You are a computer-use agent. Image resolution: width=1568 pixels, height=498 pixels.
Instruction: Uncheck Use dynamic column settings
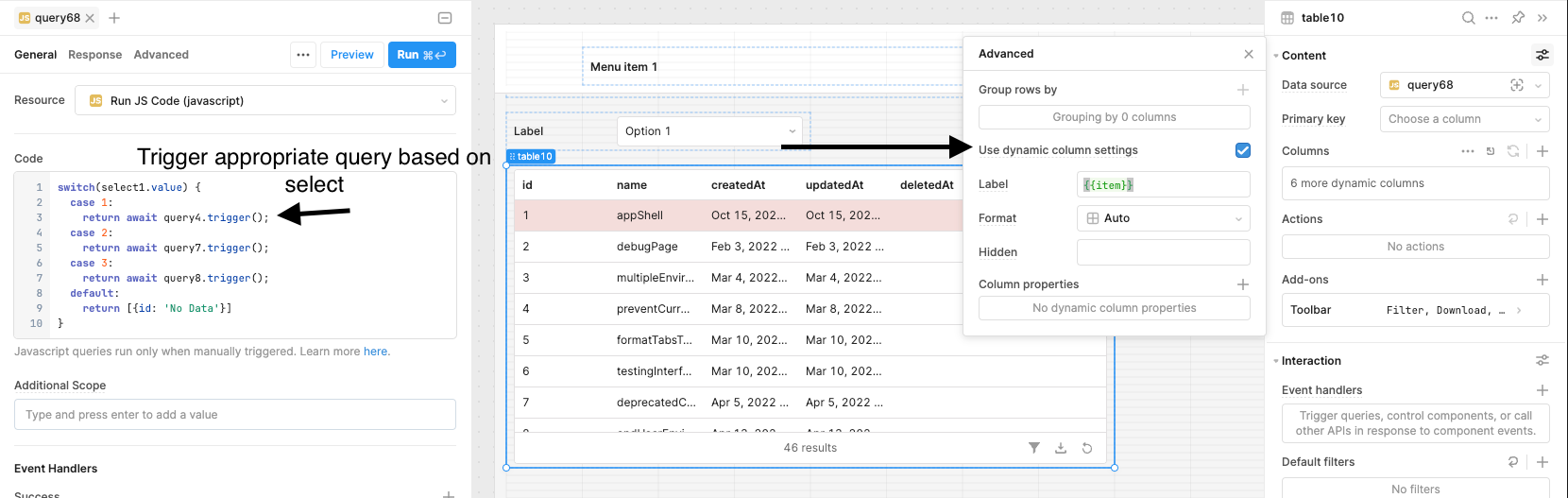pos(1242,150)
